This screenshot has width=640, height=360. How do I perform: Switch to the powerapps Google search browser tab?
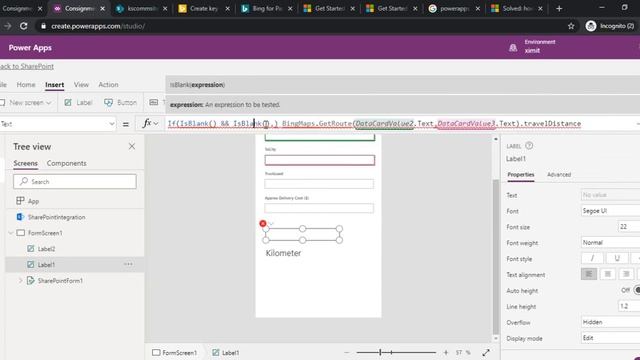(x=453, y=8)
